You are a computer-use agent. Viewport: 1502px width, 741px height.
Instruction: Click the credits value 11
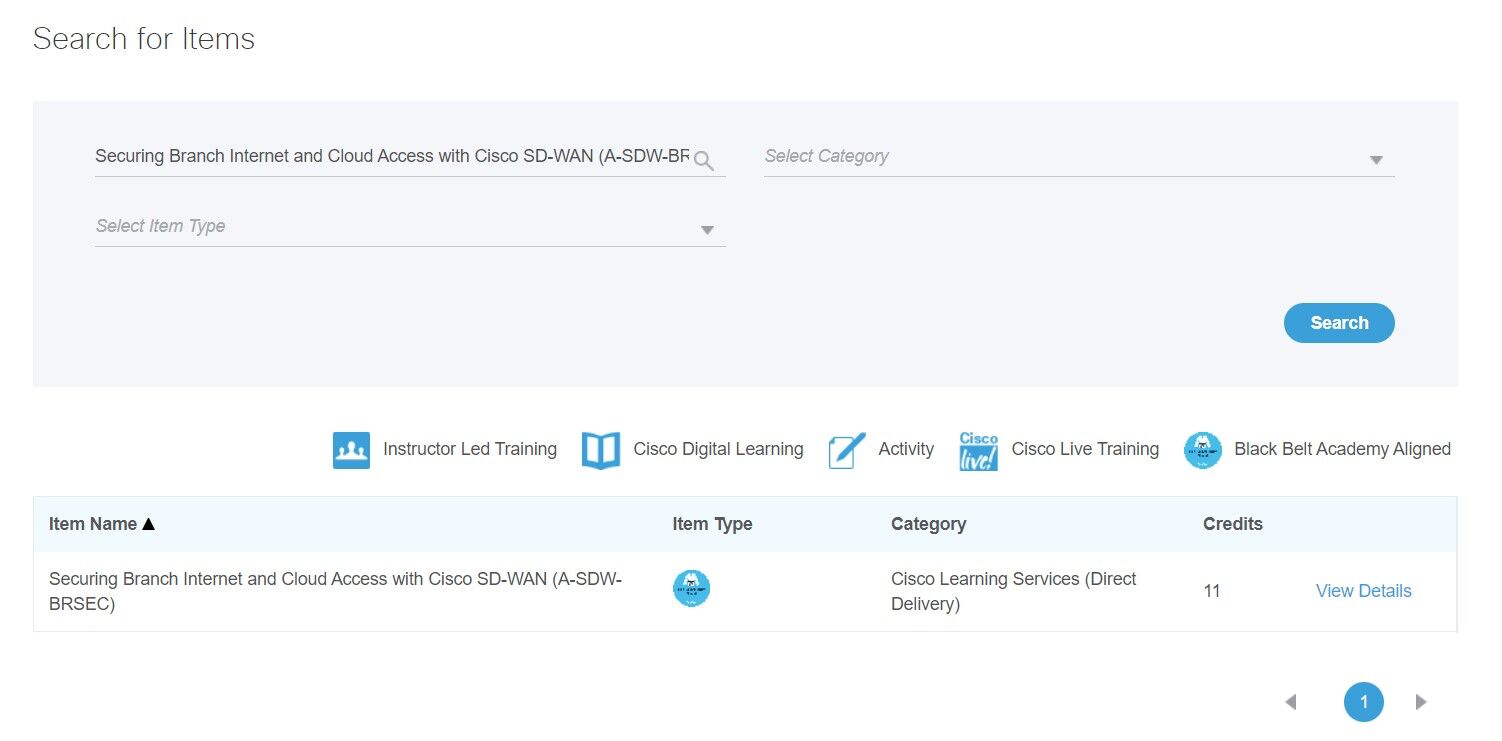pos(1212,591)
